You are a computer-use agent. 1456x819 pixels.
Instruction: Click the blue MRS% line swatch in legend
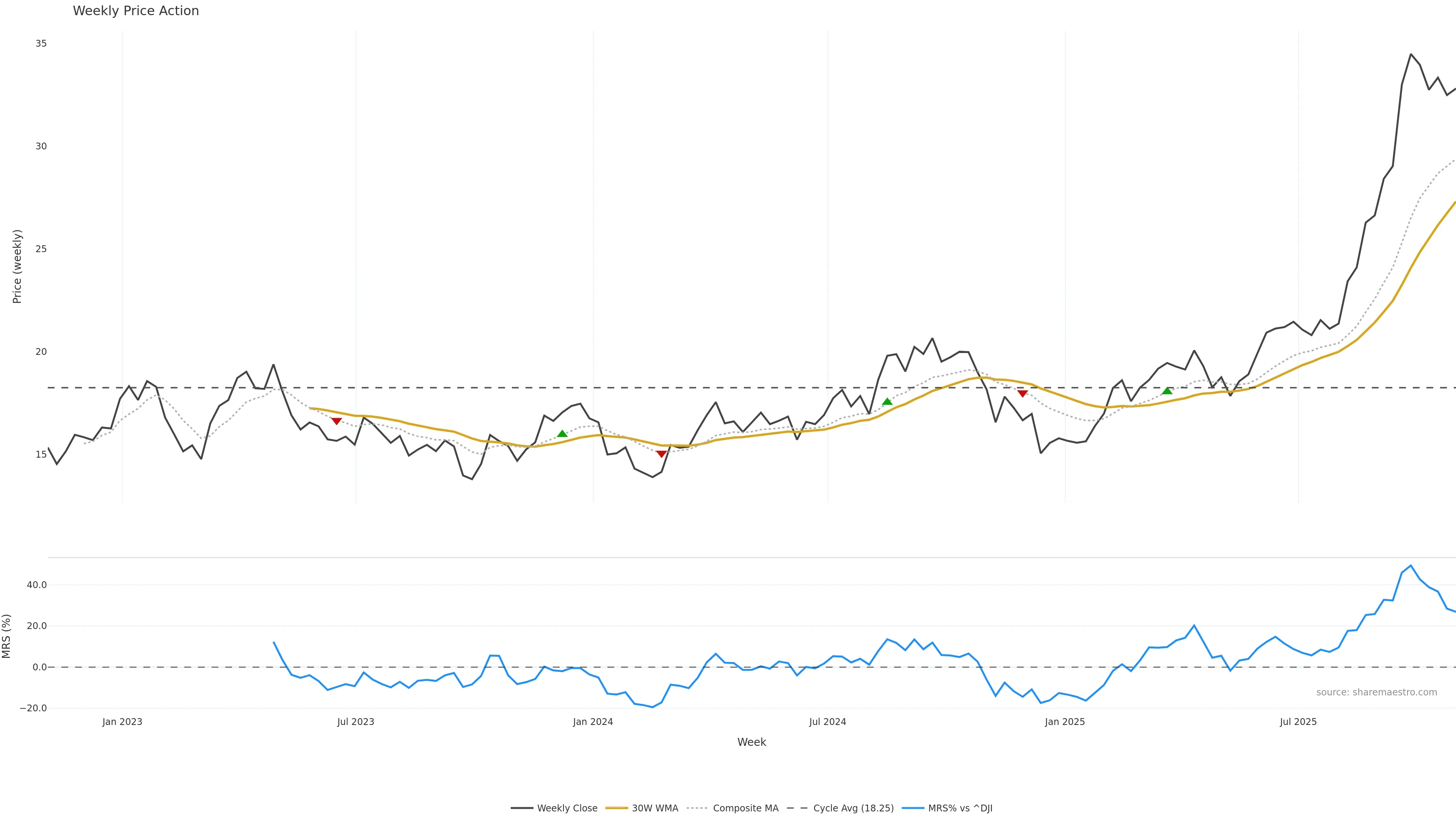913,808
